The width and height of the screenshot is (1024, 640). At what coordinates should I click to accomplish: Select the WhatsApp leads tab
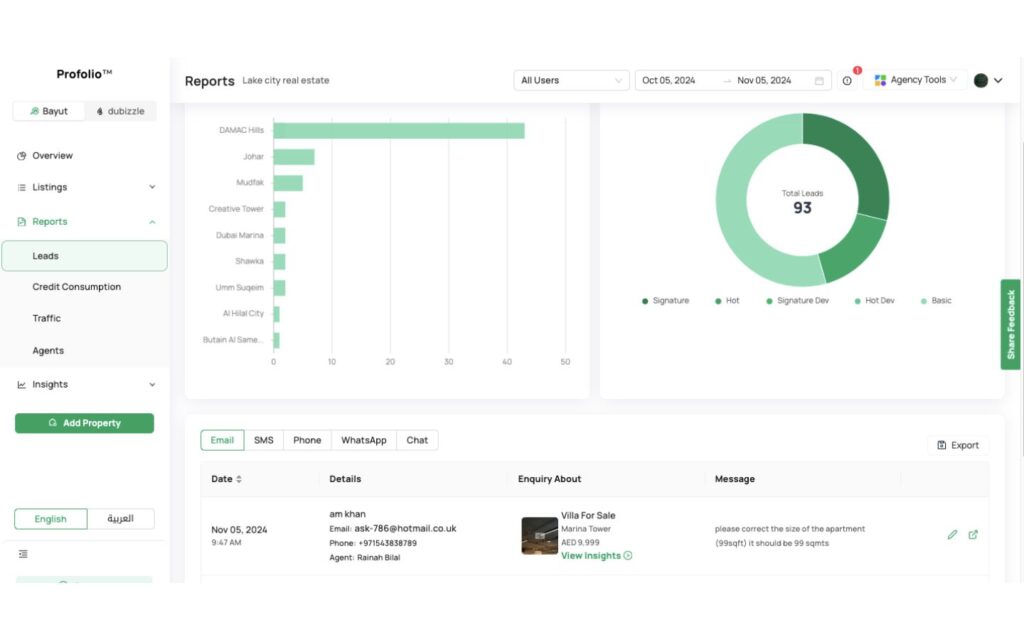[x=364, y=440]
